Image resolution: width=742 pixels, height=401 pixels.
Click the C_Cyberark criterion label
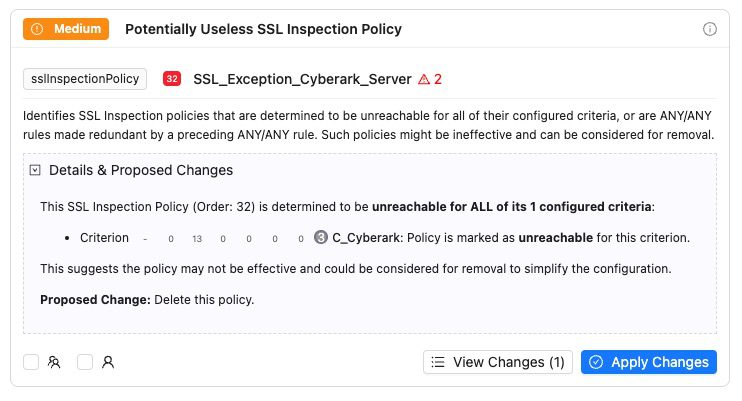click(366, 238)
